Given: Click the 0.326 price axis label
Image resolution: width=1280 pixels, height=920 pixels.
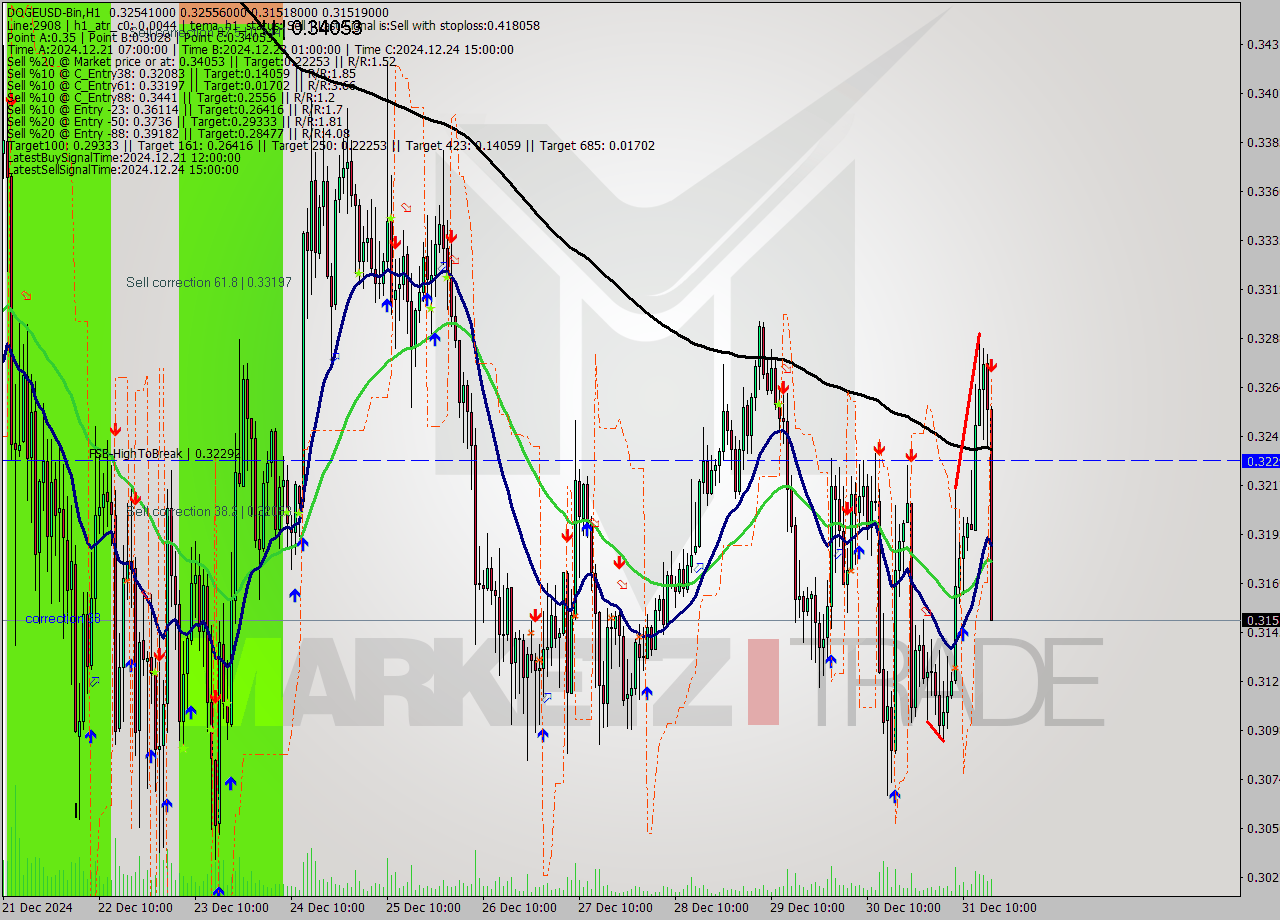Looking at the screenshot, I should [x=1262, y=387].
